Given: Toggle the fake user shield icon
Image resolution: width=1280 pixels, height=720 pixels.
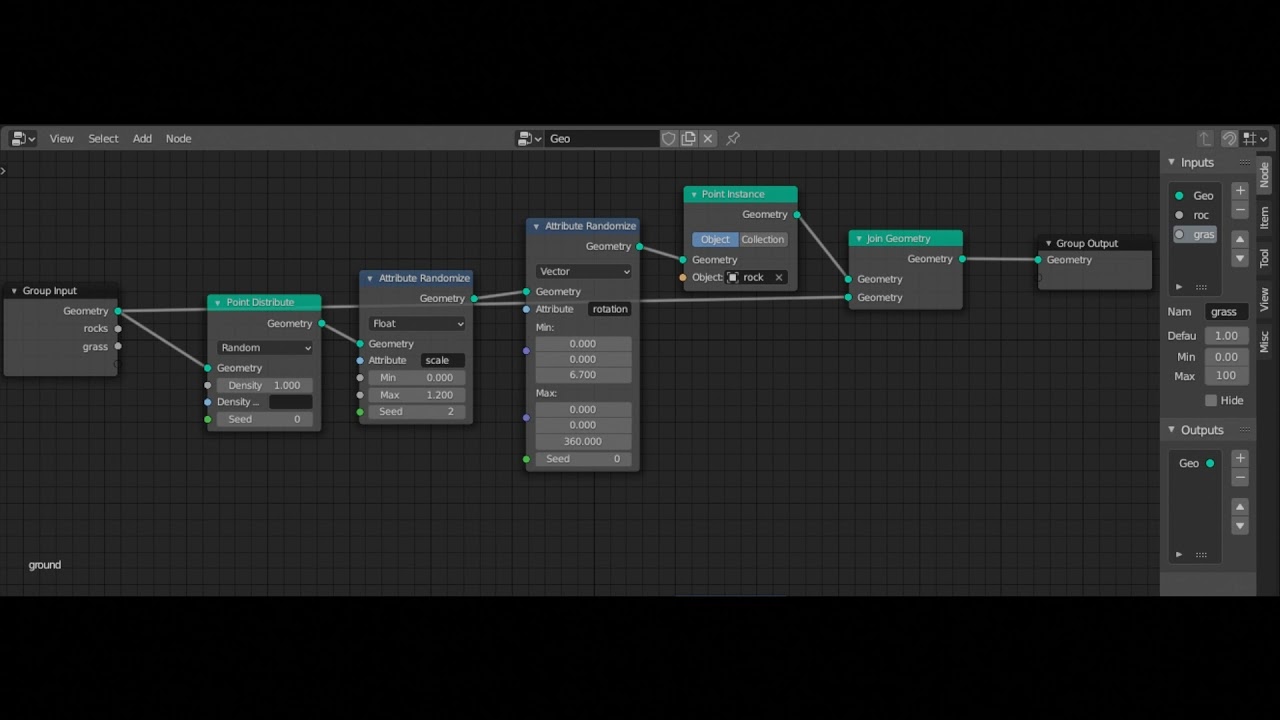Looking at the screenshot, I should point(669,139).
